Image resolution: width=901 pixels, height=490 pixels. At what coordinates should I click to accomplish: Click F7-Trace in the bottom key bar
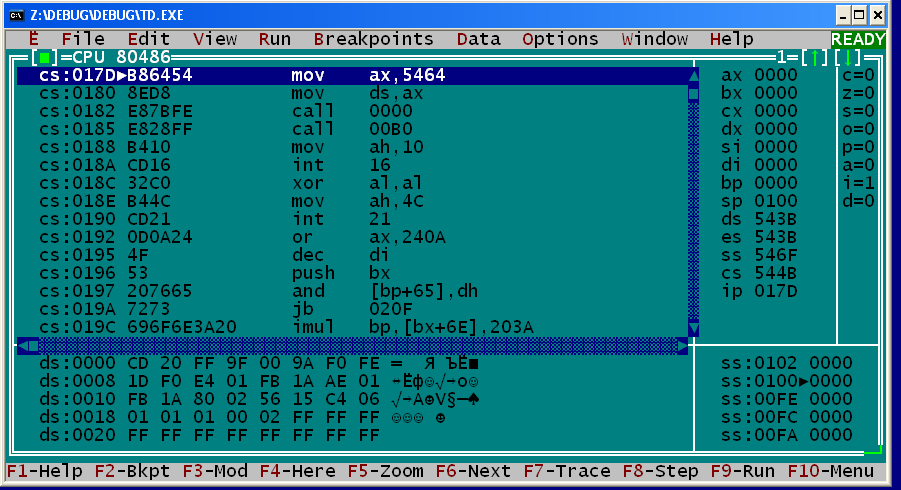click(567, 472)
